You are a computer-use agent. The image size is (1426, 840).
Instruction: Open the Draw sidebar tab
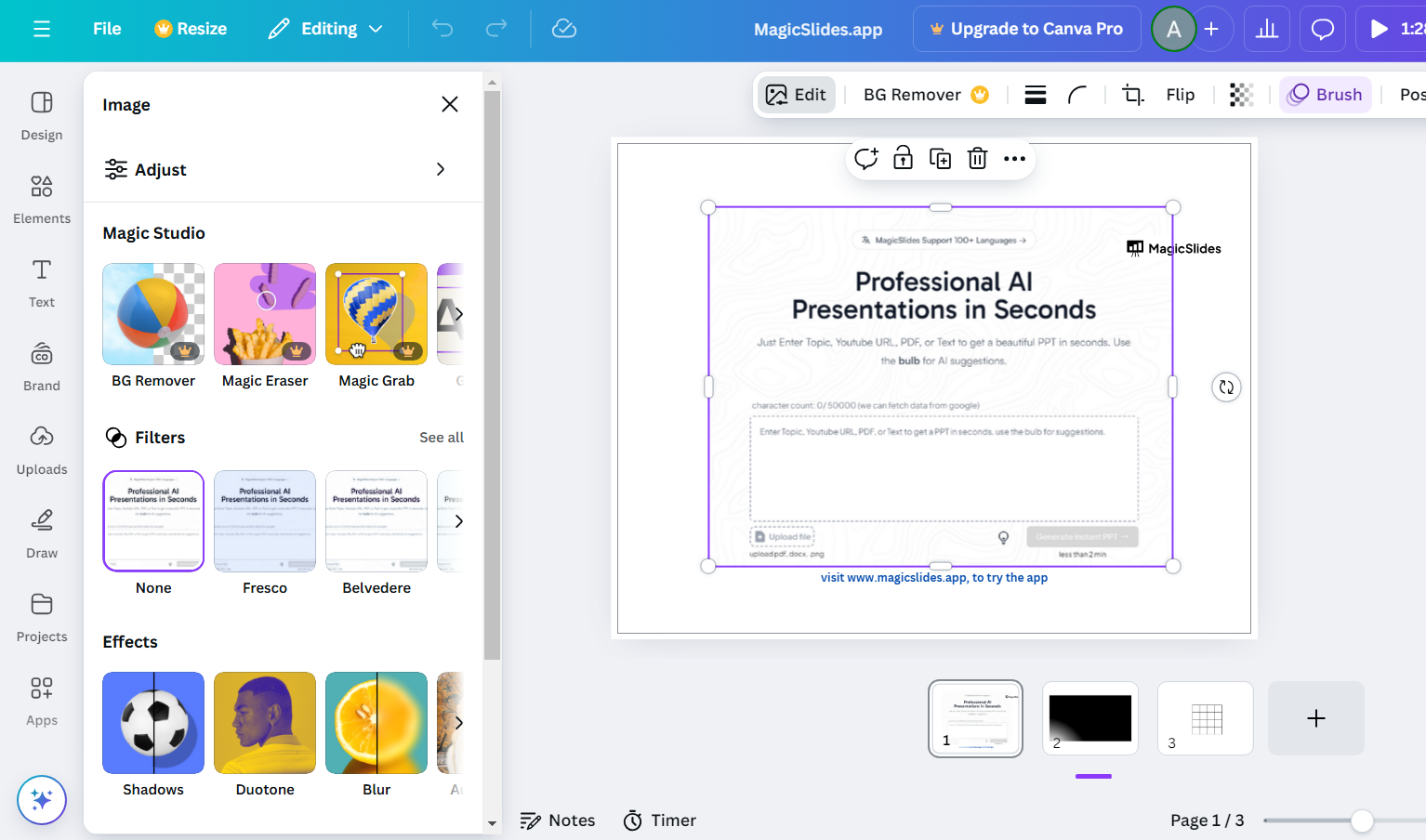[x=42, y=534]
